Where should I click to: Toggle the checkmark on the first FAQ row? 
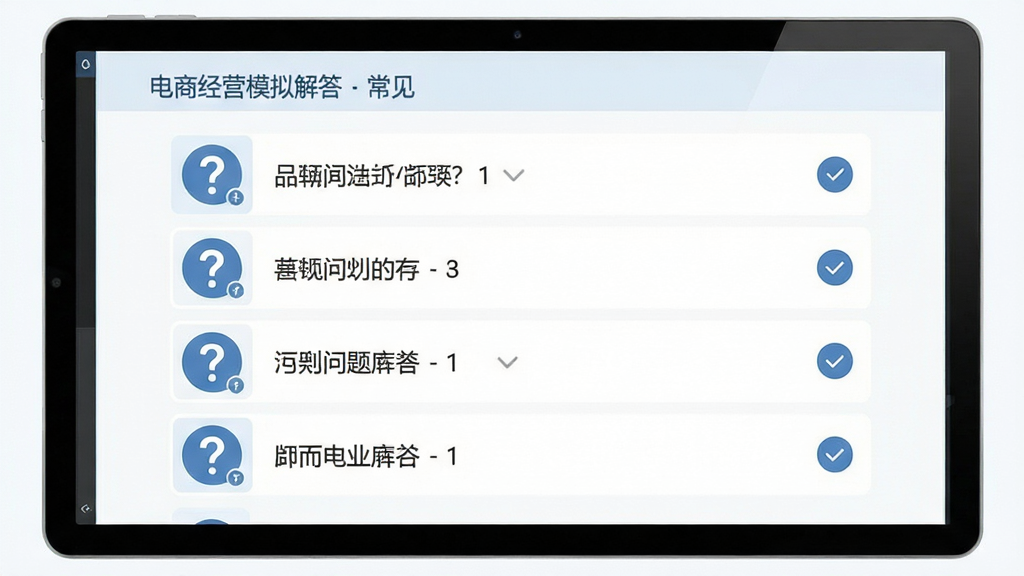pyautogui.click(x=835, y=174)
